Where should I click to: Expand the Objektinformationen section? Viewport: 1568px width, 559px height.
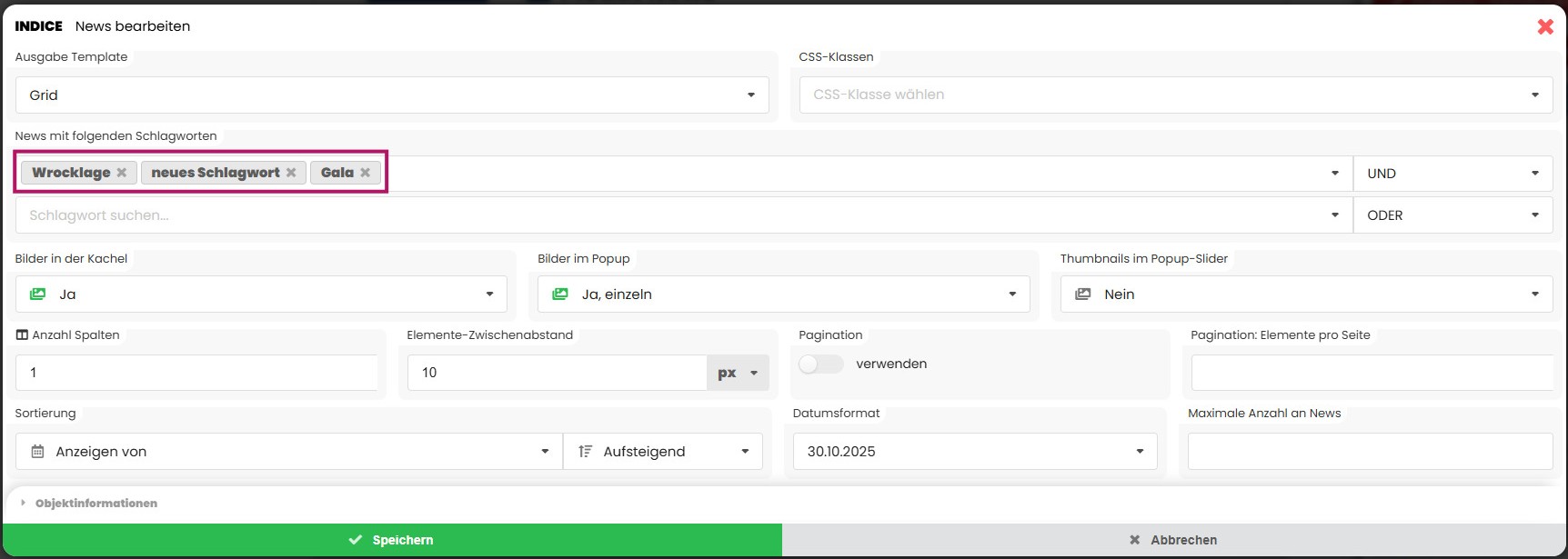pyautogui.click(x=95, y=504)
